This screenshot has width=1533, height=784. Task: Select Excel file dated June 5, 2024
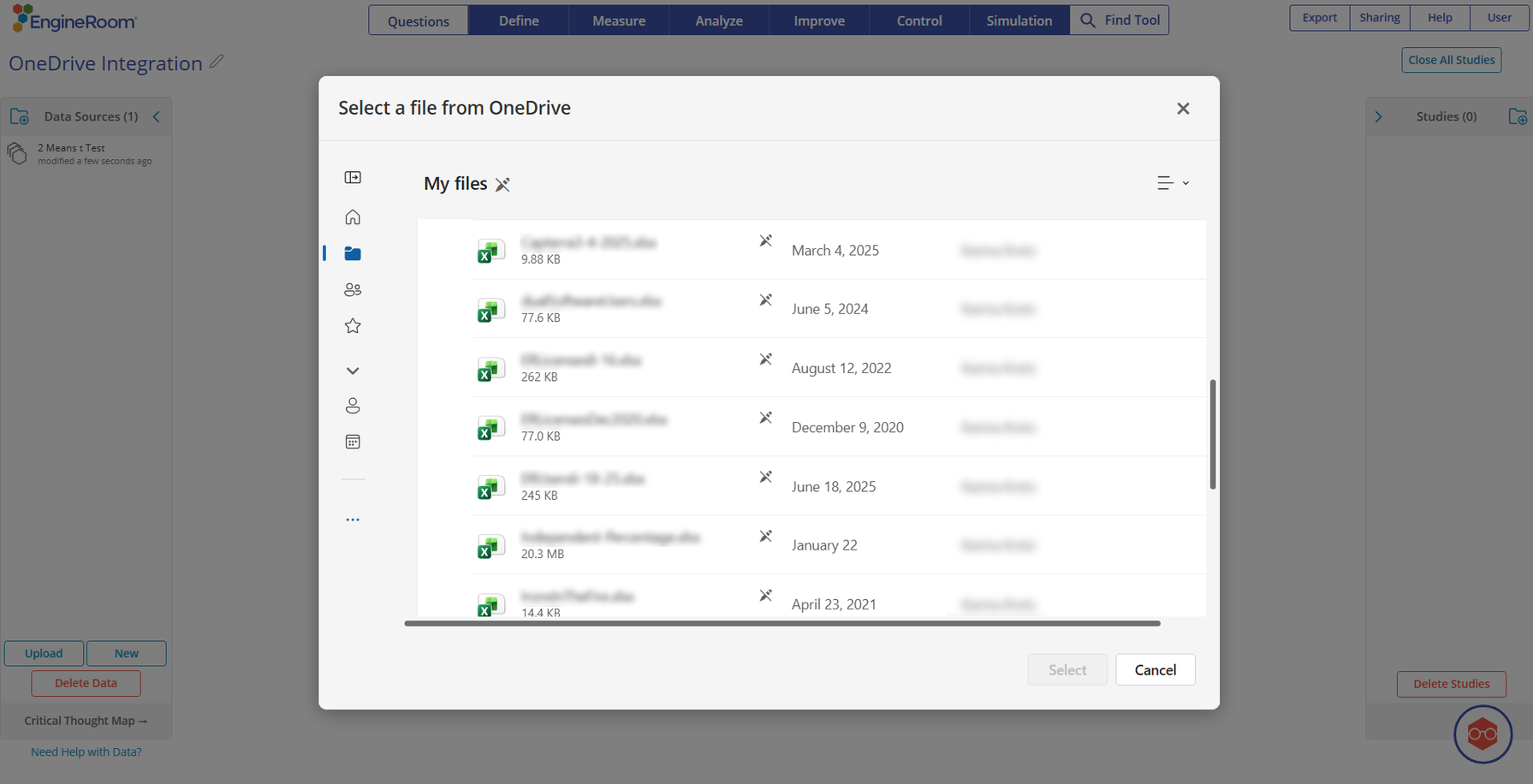coord(839,309)
